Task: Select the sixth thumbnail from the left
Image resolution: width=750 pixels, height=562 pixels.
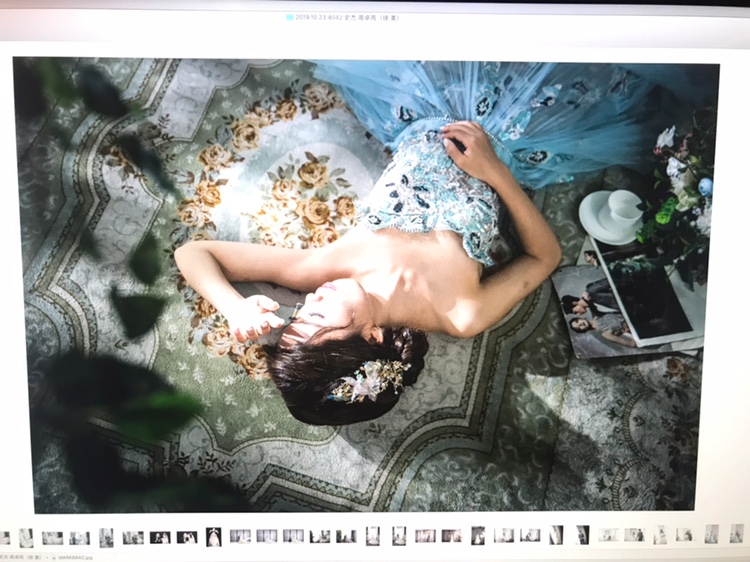Action: coord(133,538)
